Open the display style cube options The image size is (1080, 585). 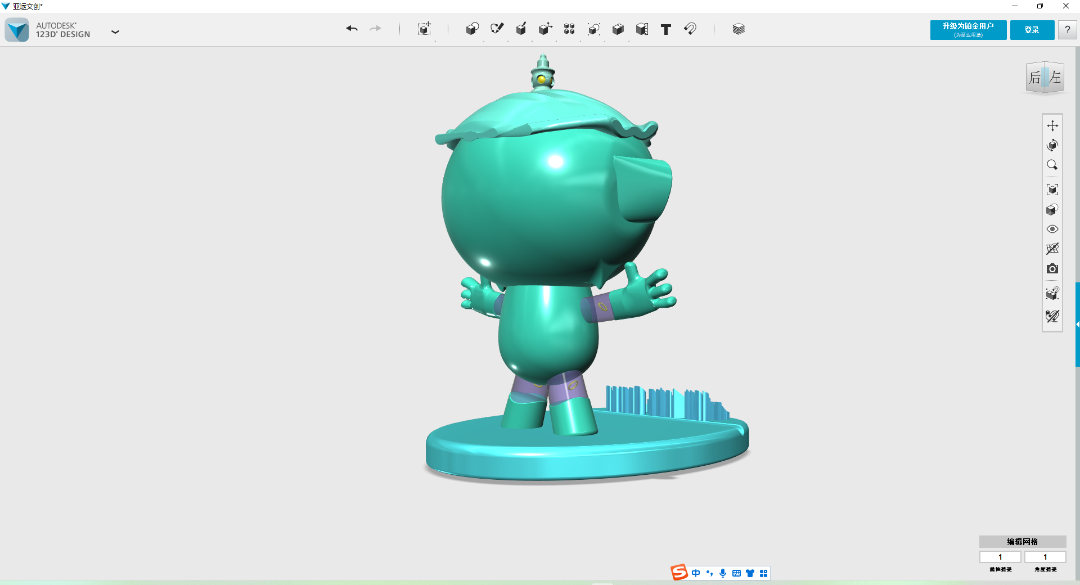tap(1052, 209)
